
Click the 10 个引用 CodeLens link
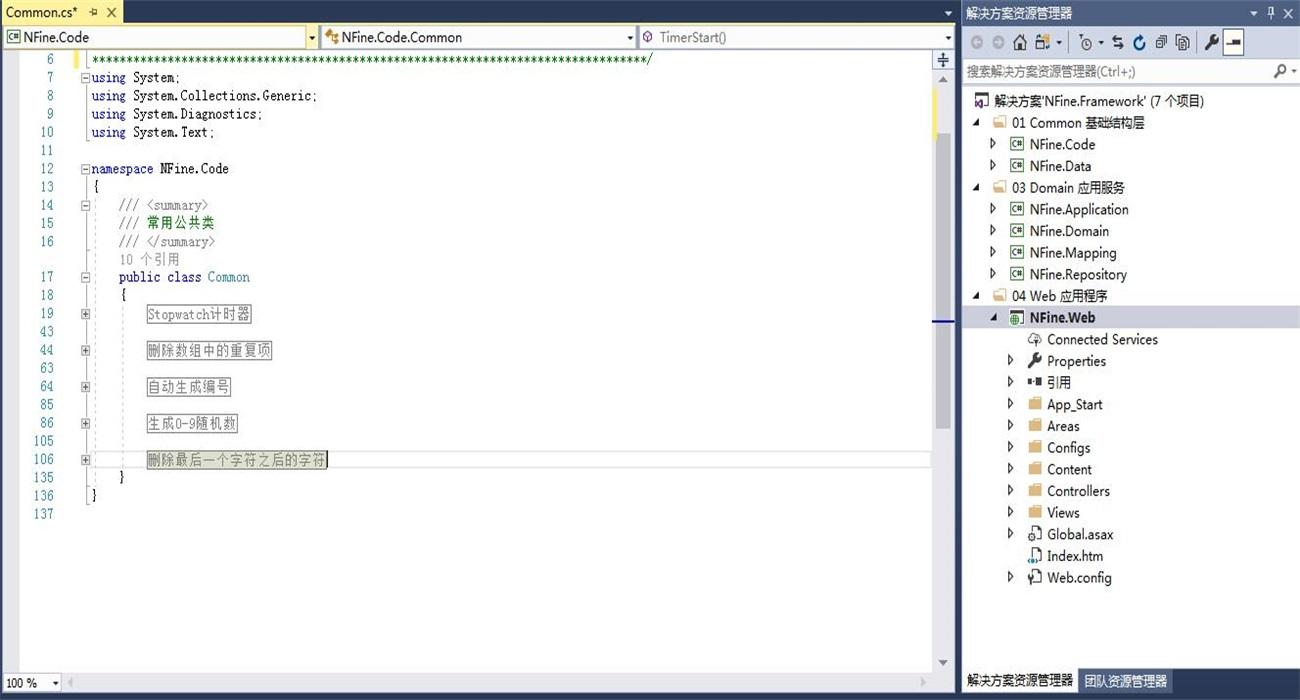[149, 259]
